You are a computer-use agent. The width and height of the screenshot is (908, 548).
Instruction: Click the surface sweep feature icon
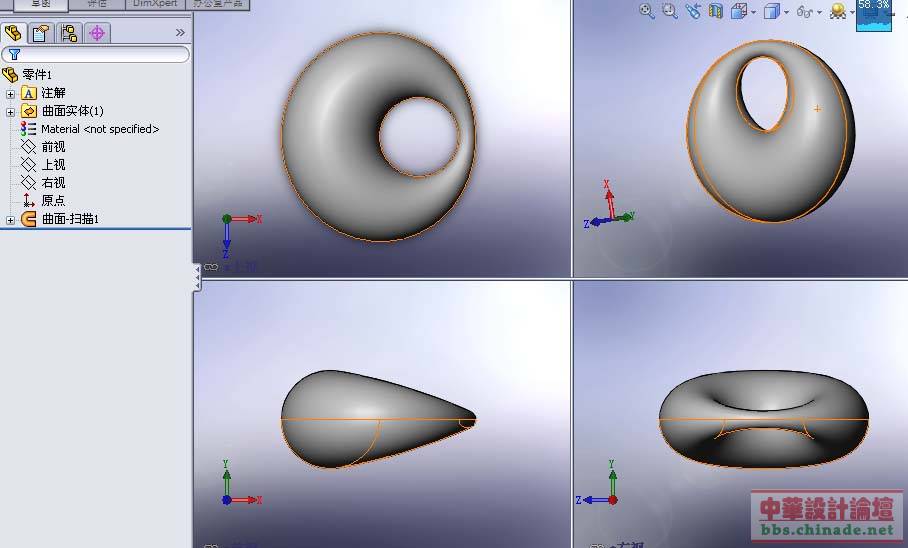click(29, 219)
